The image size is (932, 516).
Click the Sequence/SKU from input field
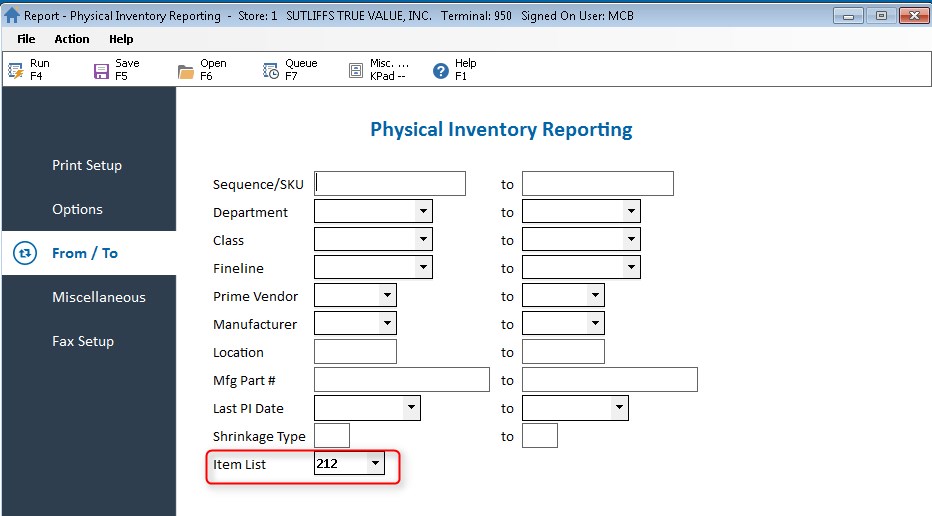390,184
